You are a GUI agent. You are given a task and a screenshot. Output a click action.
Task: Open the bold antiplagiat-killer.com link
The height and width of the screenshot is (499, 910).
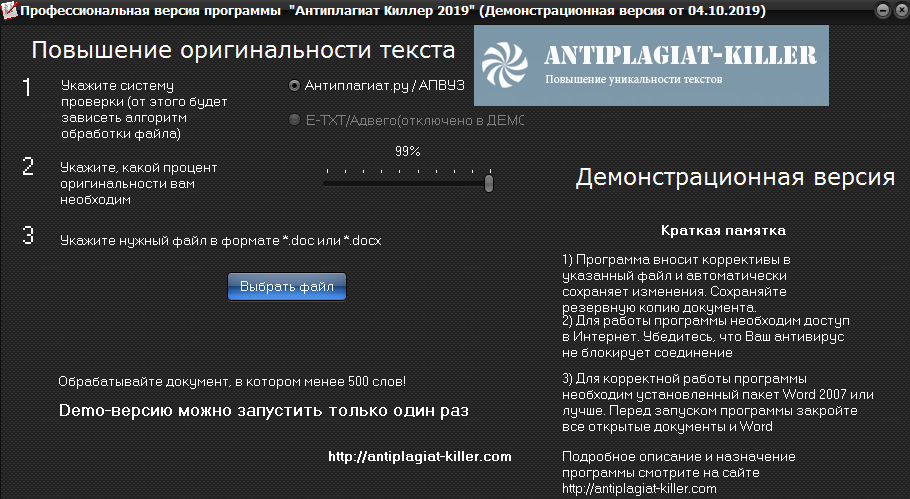420,457
